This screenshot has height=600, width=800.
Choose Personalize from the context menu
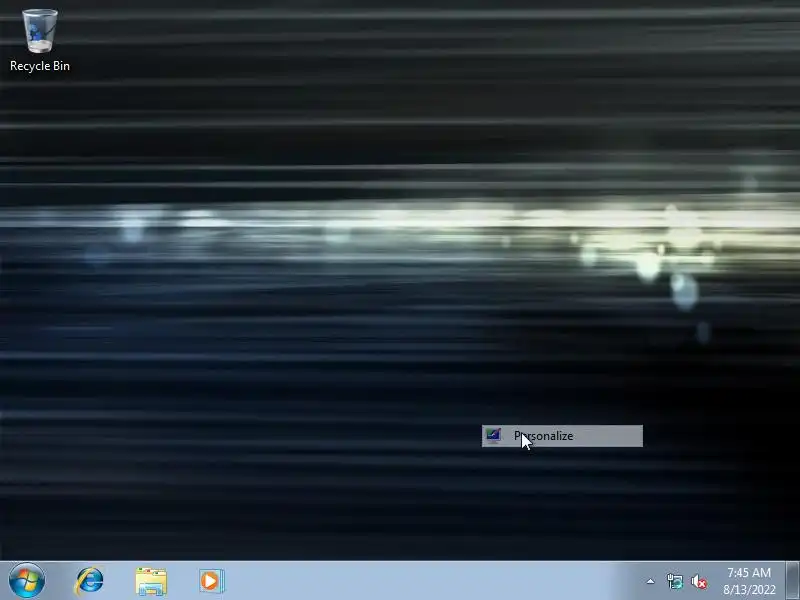coord(562,436)
